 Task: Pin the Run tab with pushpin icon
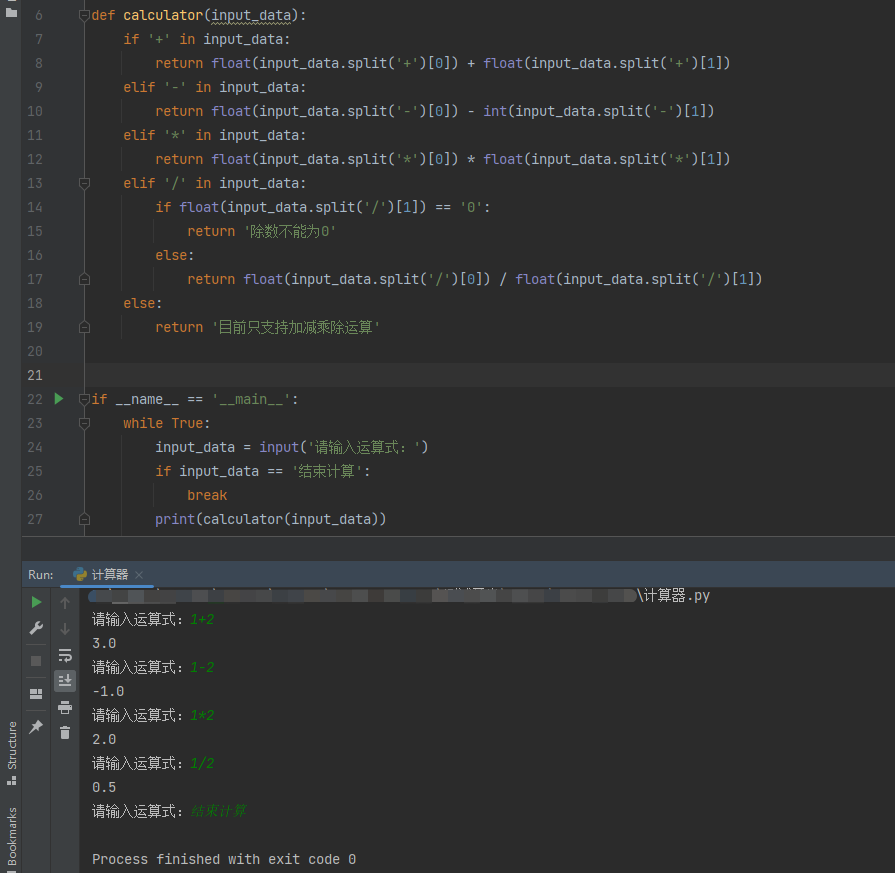click(36, 726)
